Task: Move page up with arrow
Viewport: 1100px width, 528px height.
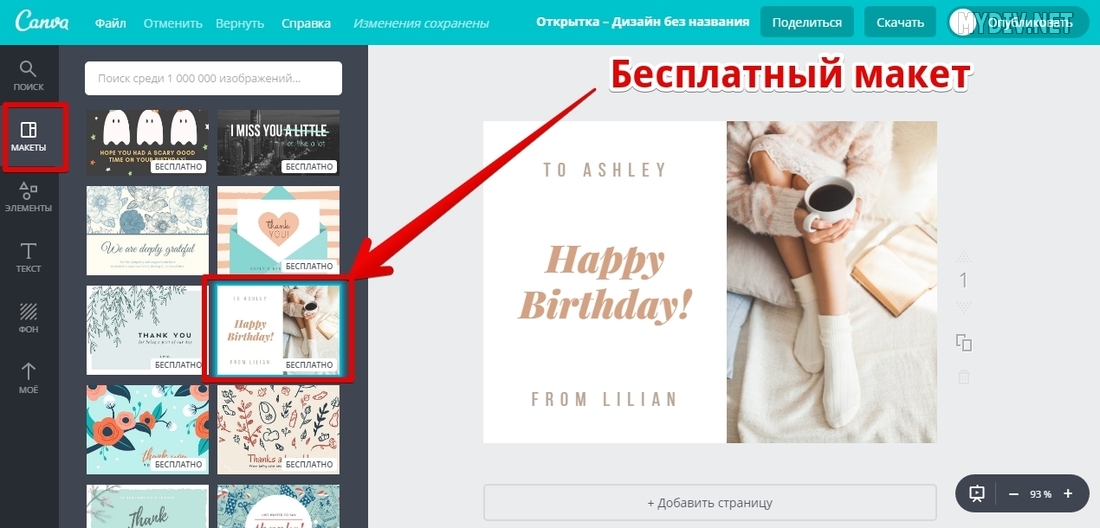Action: coord(964,256)
